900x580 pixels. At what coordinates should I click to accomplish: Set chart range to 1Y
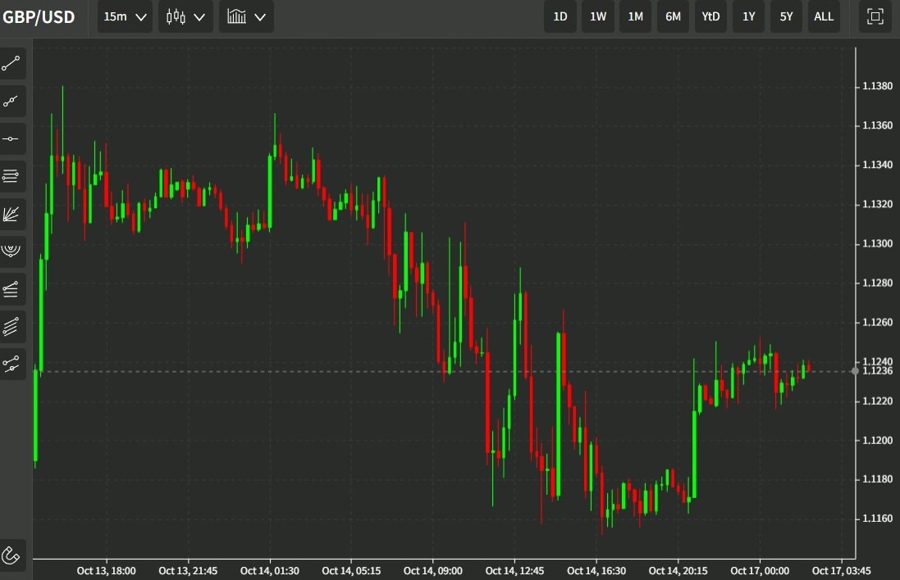click(748, 17)
